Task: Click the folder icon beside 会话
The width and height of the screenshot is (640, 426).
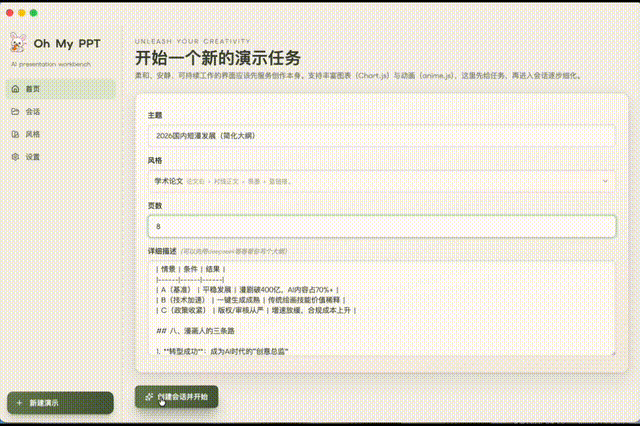Action: pos(16,111)
